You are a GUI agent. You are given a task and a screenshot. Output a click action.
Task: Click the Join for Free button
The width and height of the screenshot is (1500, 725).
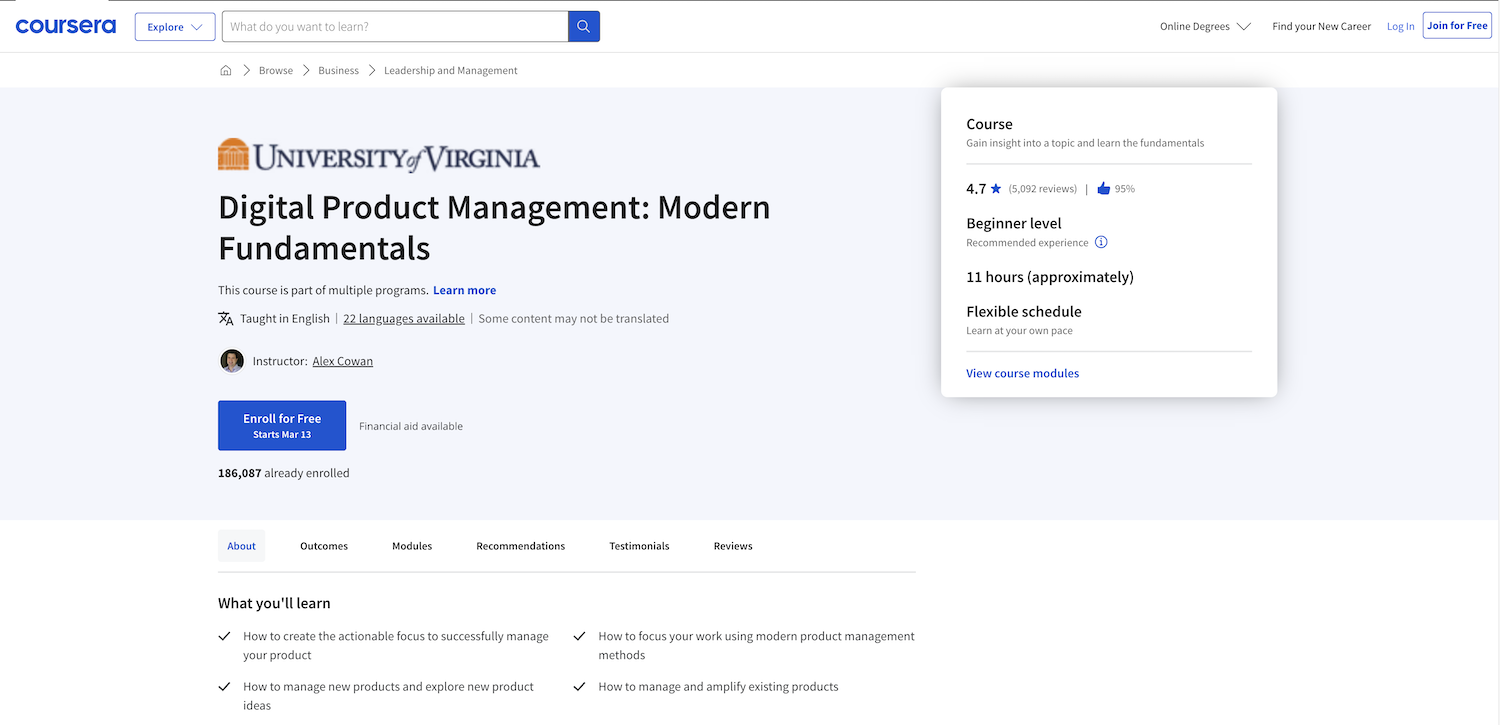[1457, 26]
